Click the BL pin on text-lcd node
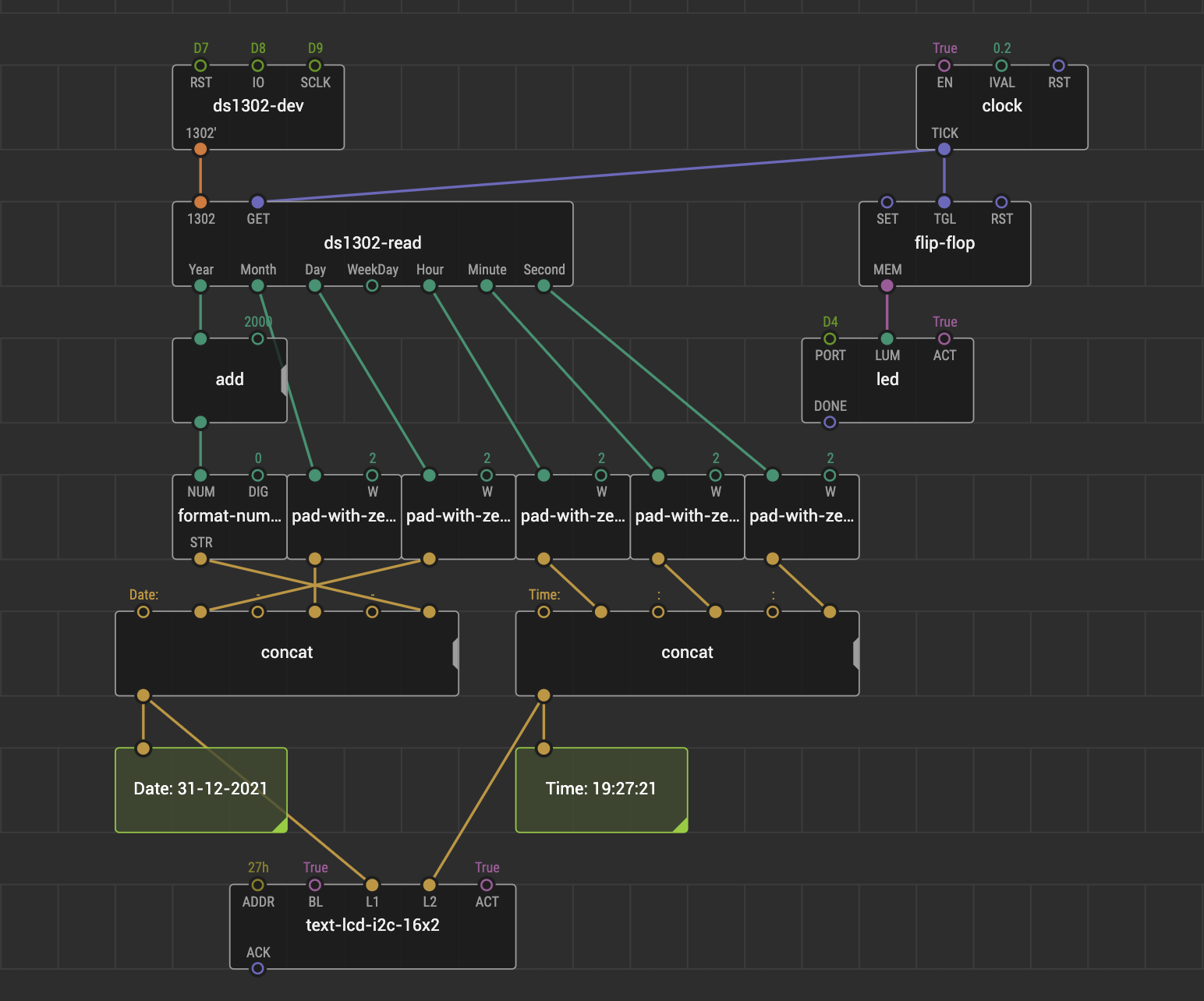The width and height of the screenshot is (1204, 1001). pos(315,885)
